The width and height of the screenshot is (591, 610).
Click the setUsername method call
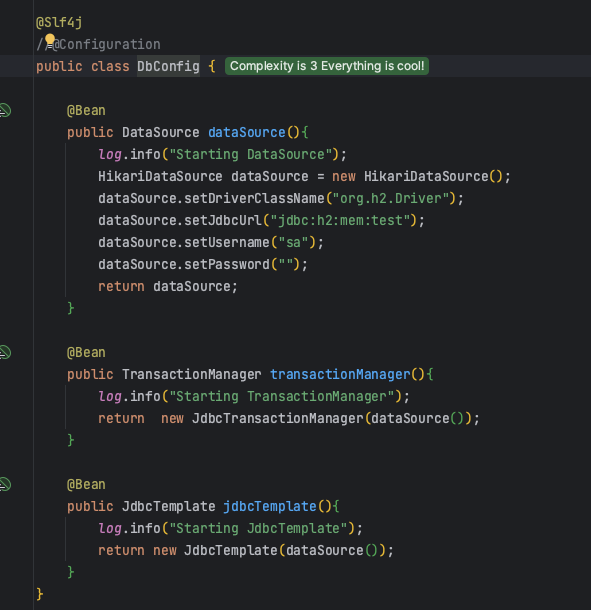(227, 242)
